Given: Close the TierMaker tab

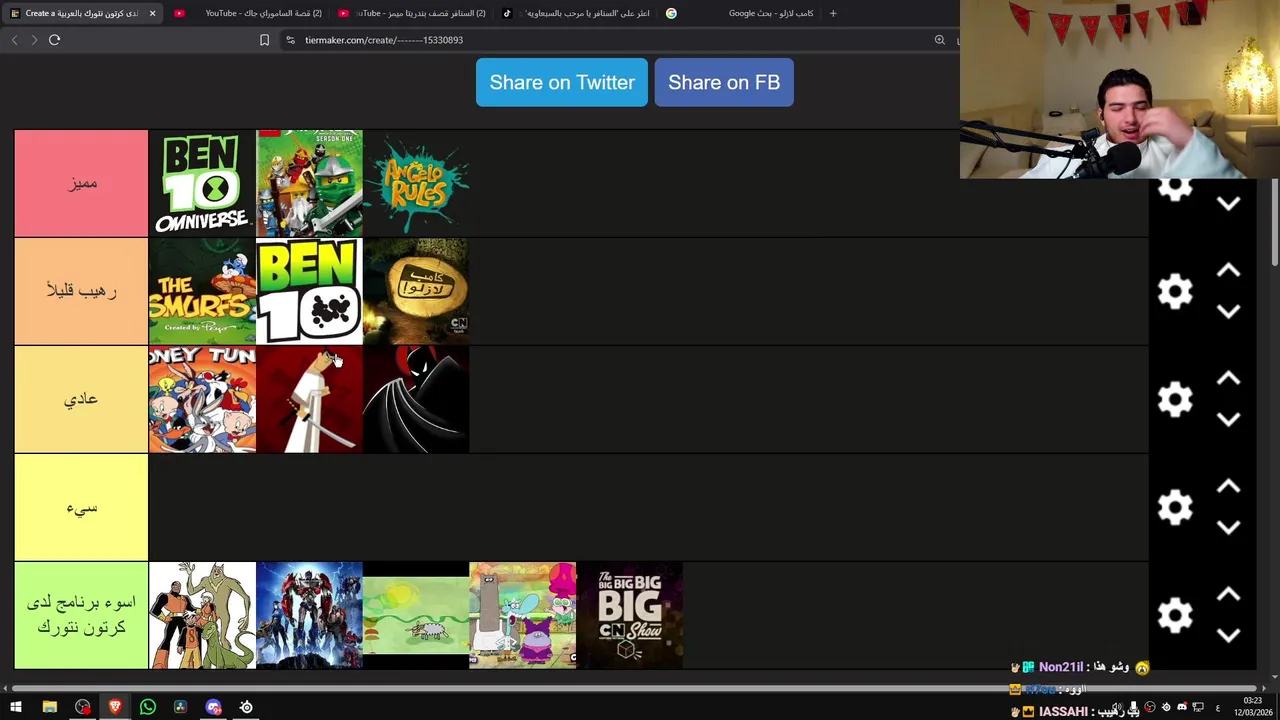Looking at the screenshot, I should pos(152,13).
